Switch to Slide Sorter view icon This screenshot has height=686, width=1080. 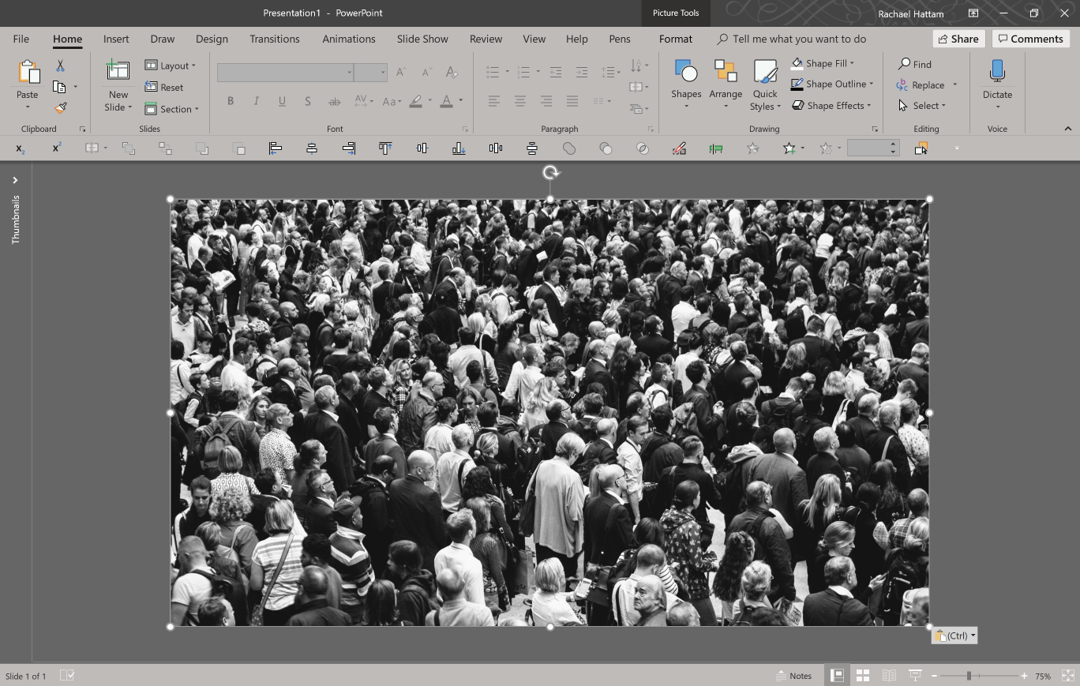(862, 675)
